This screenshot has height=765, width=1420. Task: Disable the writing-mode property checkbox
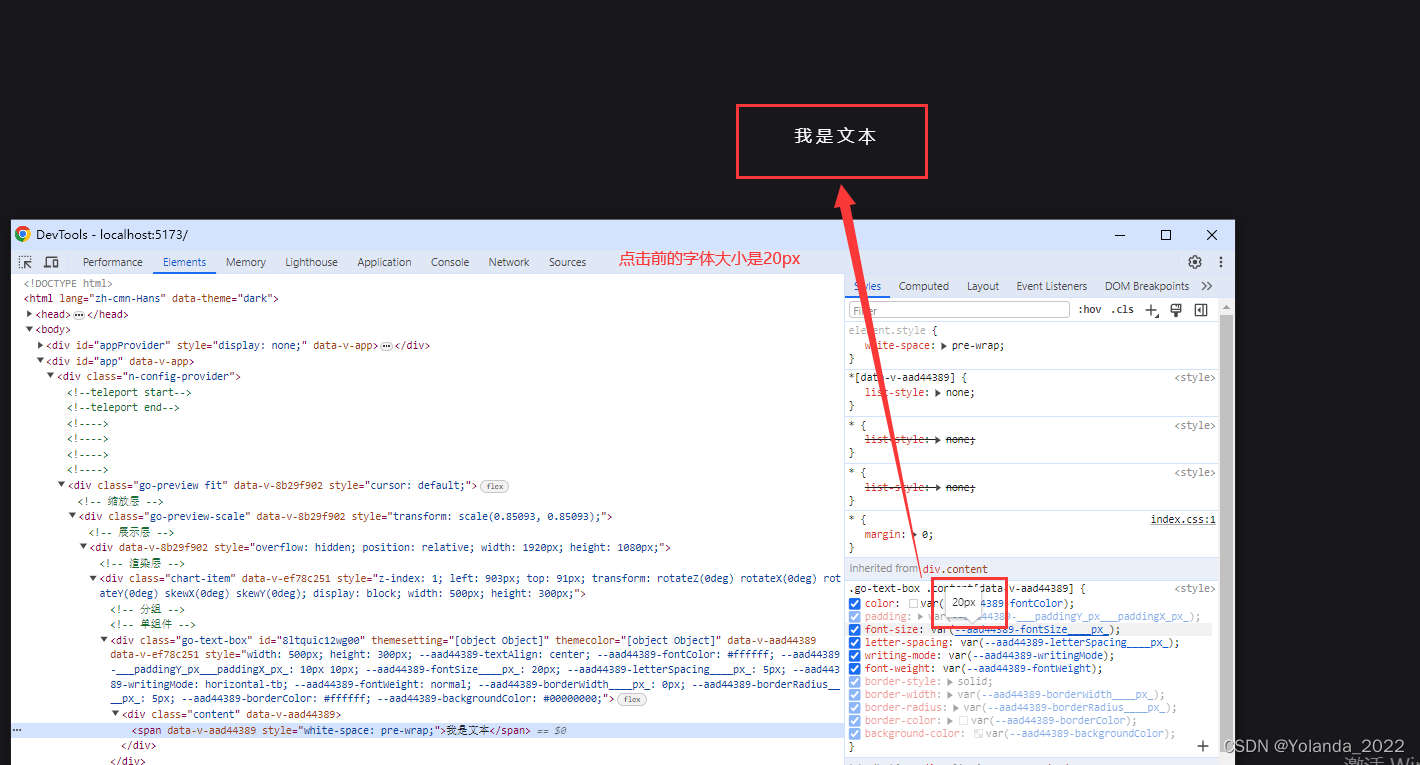click(854, 655)
